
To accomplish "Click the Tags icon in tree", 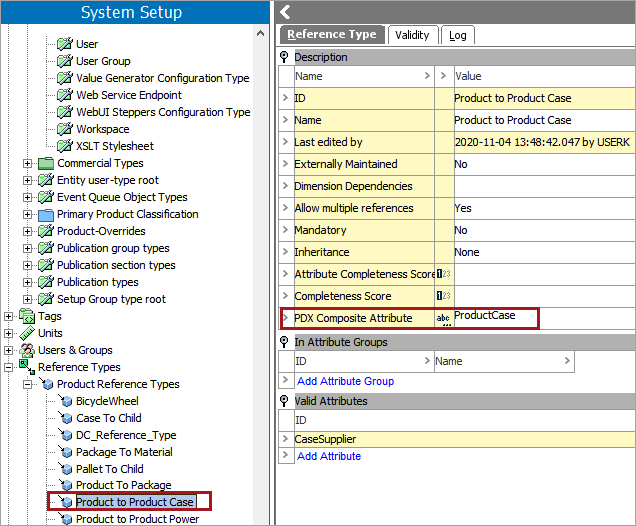I will coord(27,316).
